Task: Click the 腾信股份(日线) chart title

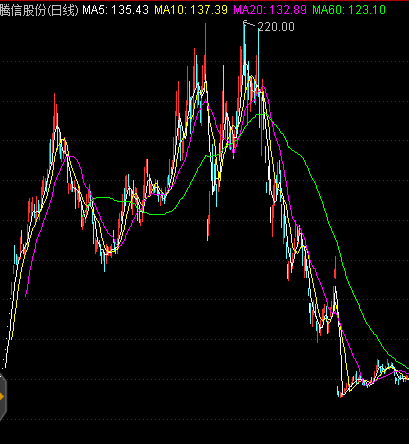Action: tap(39, 10)
